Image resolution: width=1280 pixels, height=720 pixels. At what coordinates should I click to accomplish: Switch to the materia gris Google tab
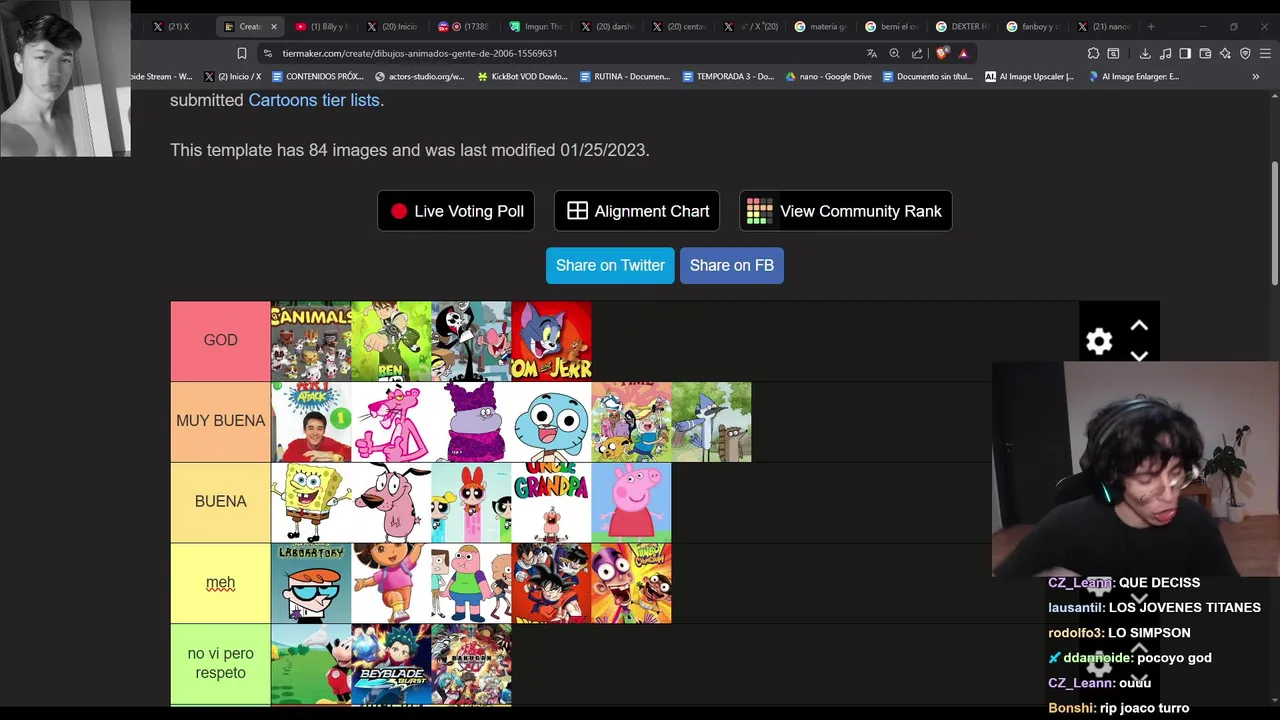tap(821, 26)
